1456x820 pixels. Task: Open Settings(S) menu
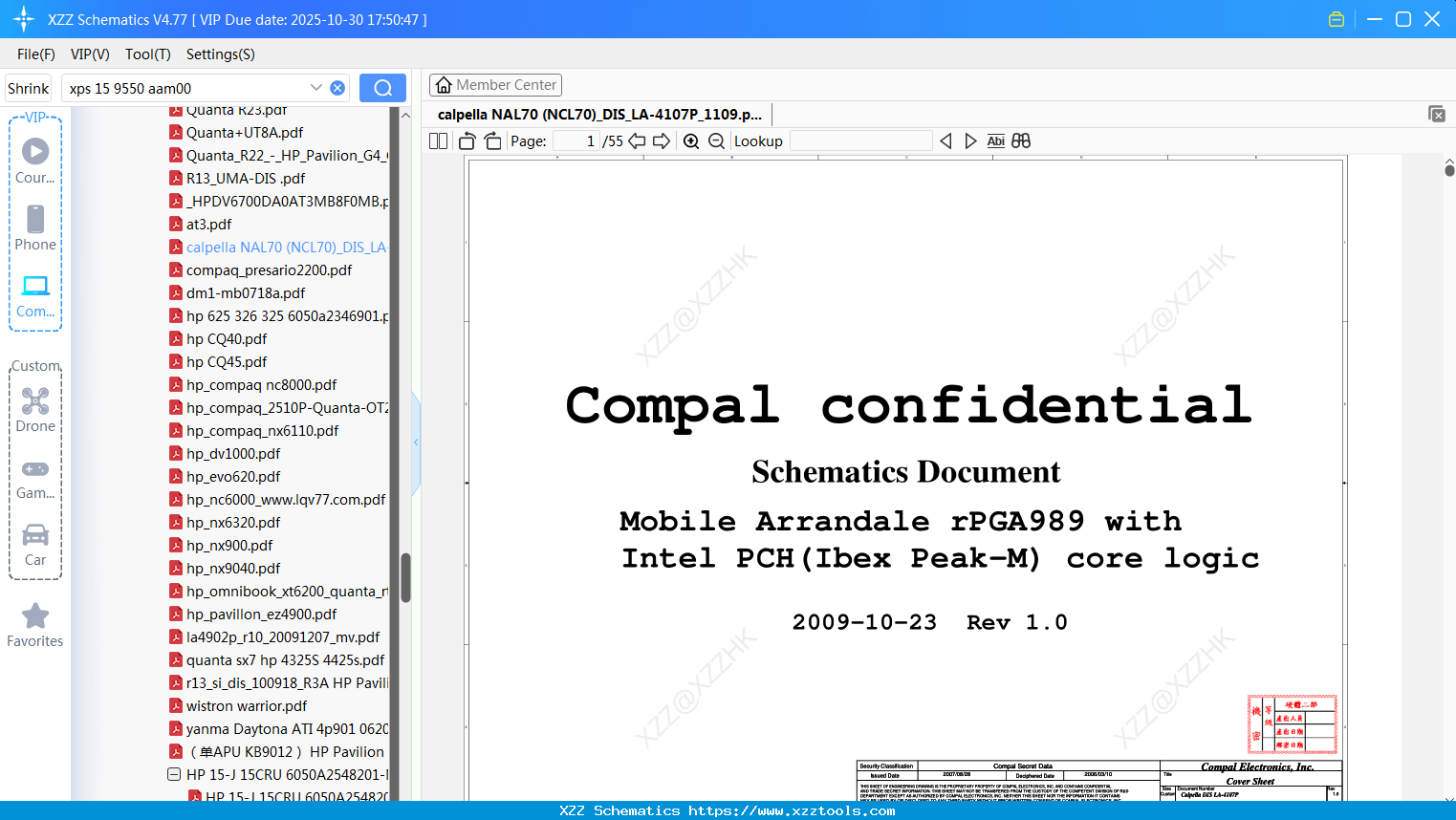[221, 54]
